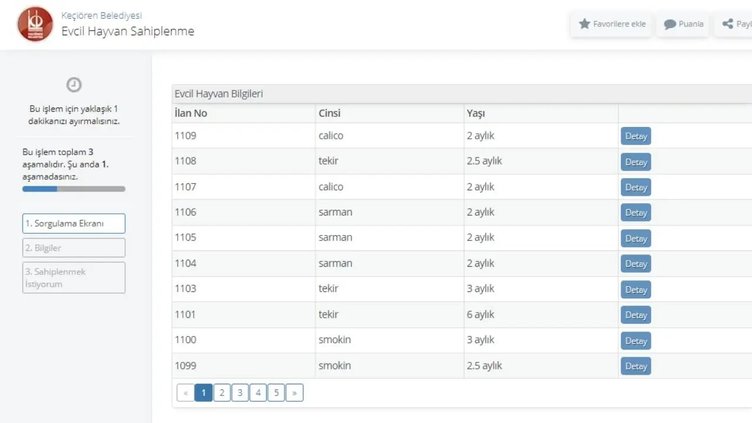Go to page 2 of listings
752x423 pixels.
coord(222,393)
